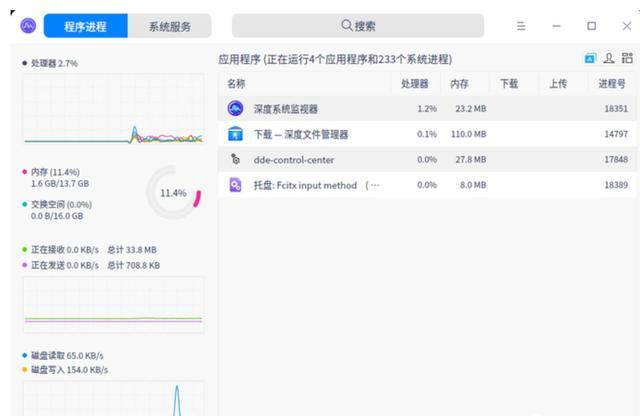
Task: Click the 正在接收 0.0 KB/s label
Action: click(x=65, y=249)
